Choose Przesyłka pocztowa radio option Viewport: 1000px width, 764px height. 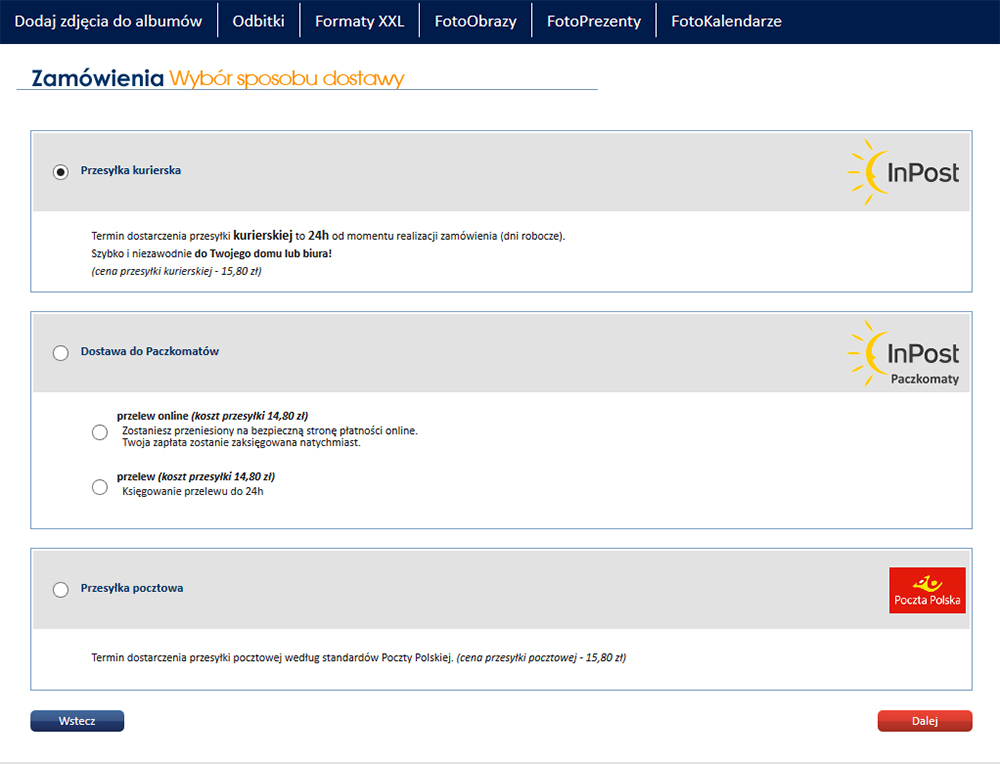pyautogui.click(x=61, y=589)
